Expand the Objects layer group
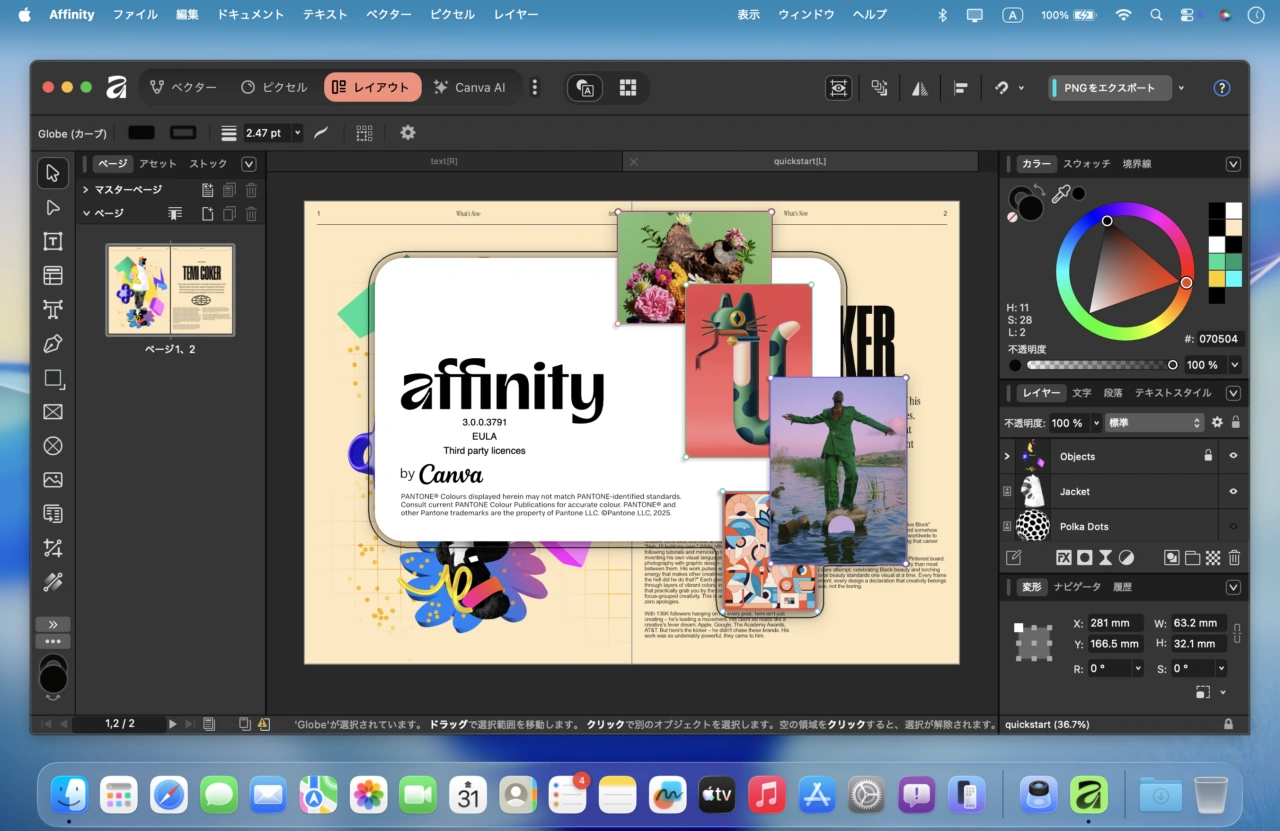 point(1006,456)
